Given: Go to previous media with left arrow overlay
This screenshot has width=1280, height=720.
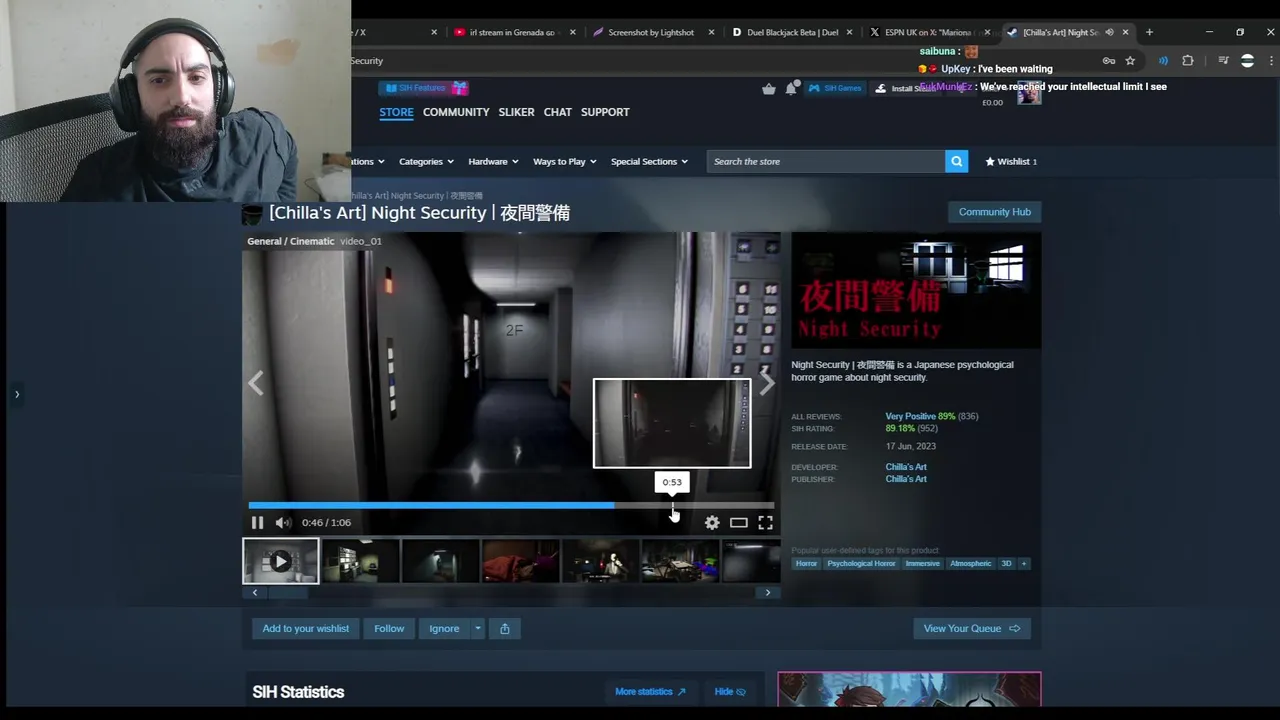Looking at the screenshot, I should tap(256, 383).
